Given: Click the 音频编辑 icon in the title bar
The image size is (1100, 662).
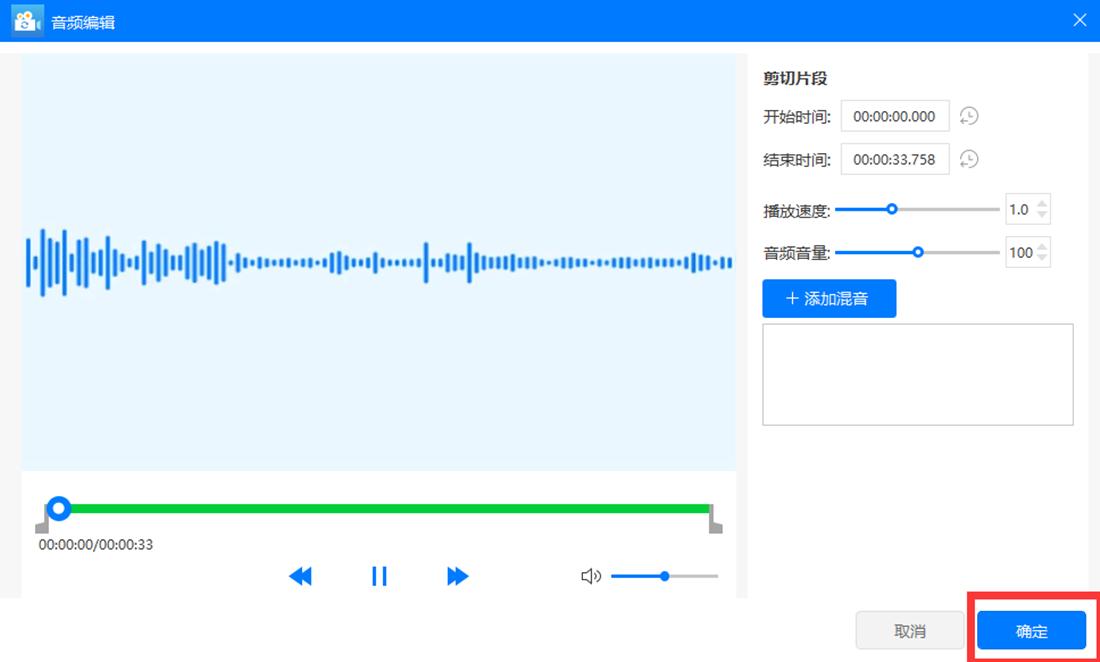Looking at the screenshot, I should [26, 20].
